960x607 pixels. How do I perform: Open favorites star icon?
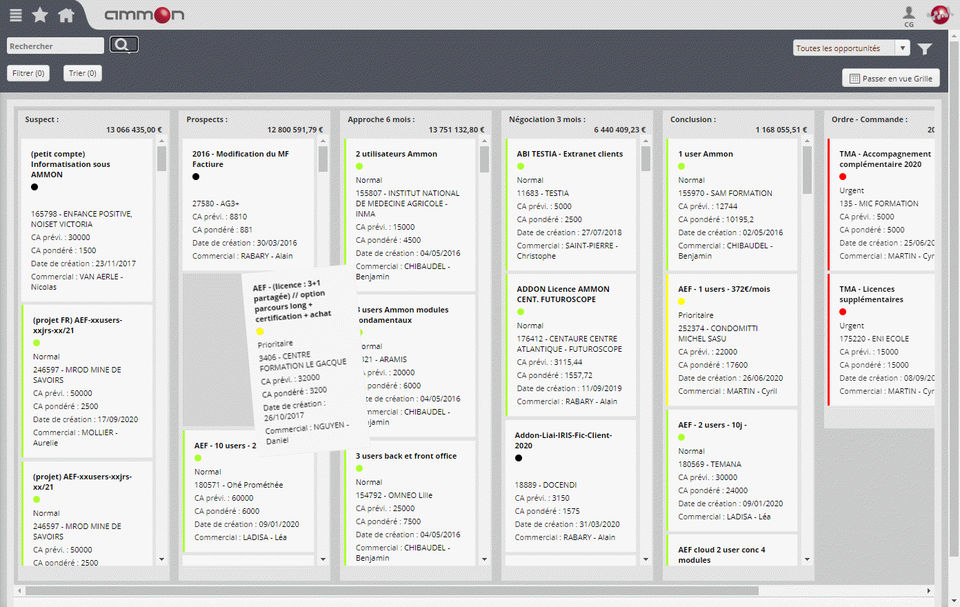coord(40,15)
